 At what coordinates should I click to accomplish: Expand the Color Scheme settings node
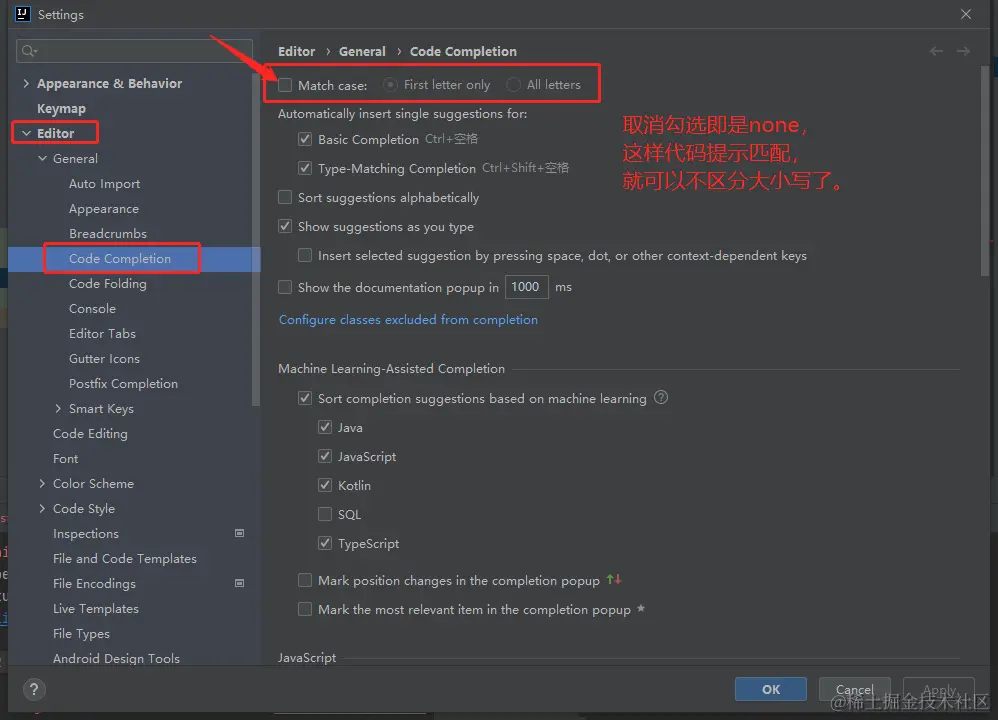tap(42, 484)
